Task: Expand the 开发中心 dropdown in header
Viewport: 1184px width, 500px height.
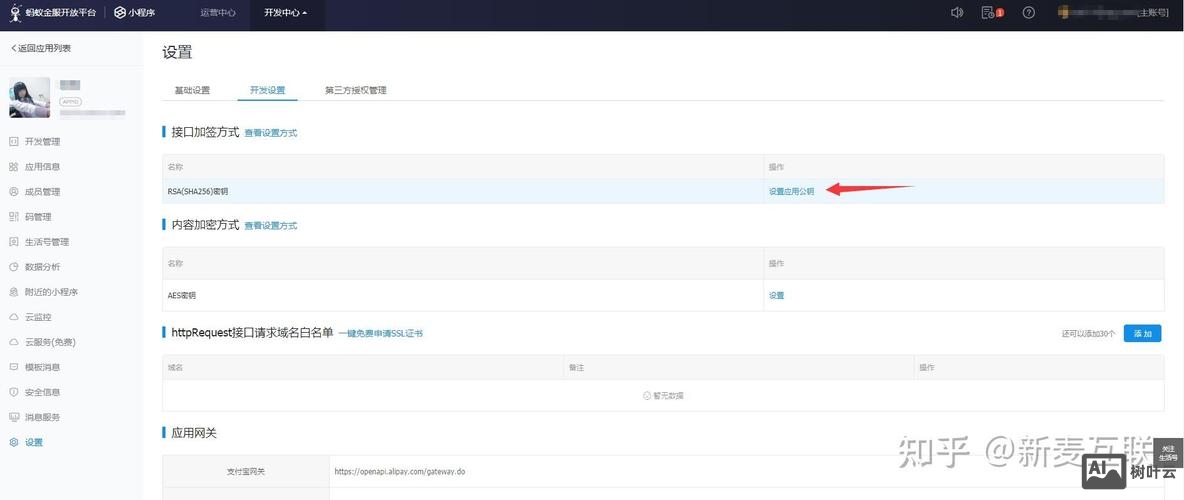Action: point(285,13)
